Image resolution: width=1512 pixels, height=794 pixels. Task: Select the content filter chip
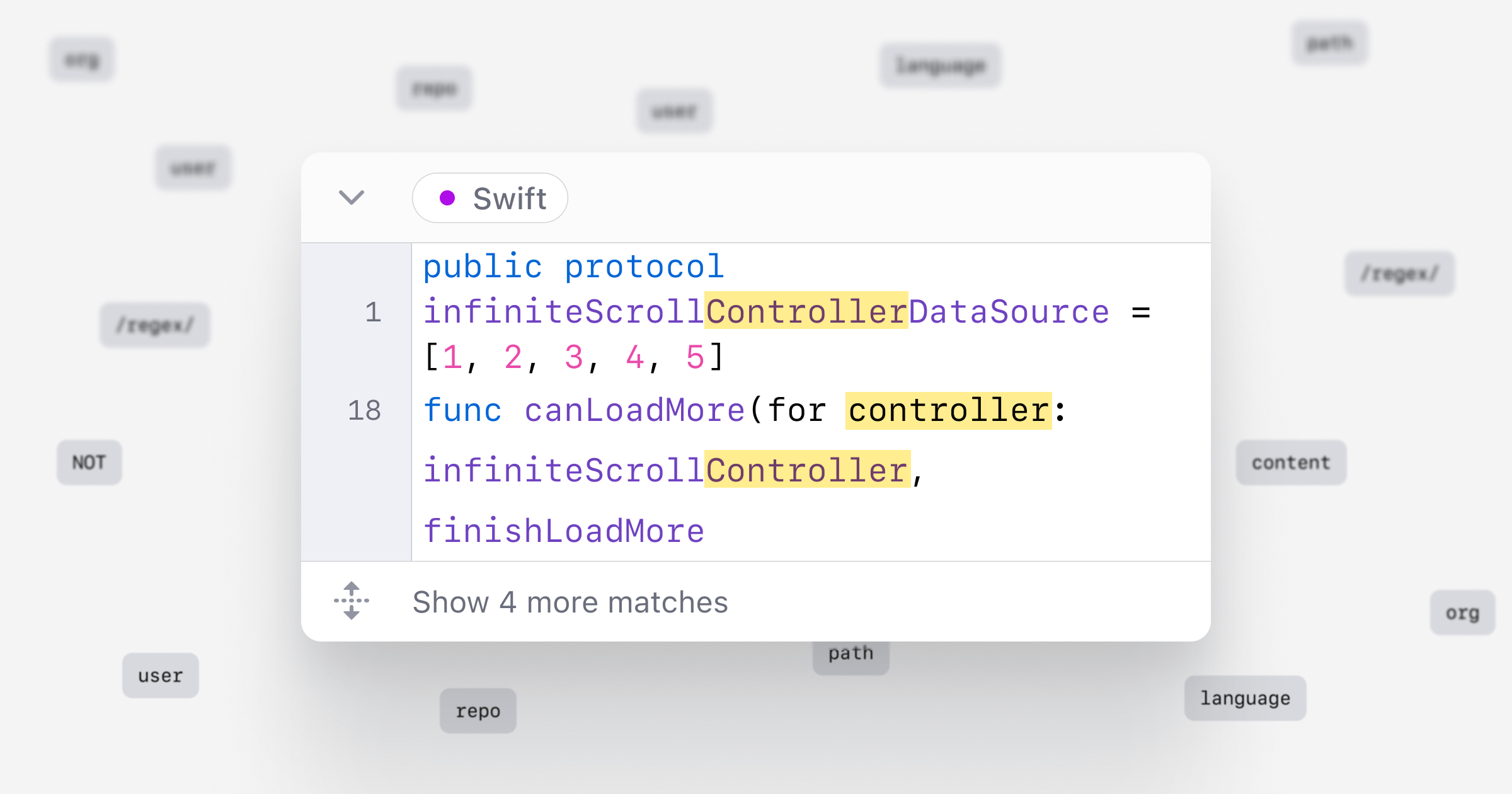(1291, 463)
